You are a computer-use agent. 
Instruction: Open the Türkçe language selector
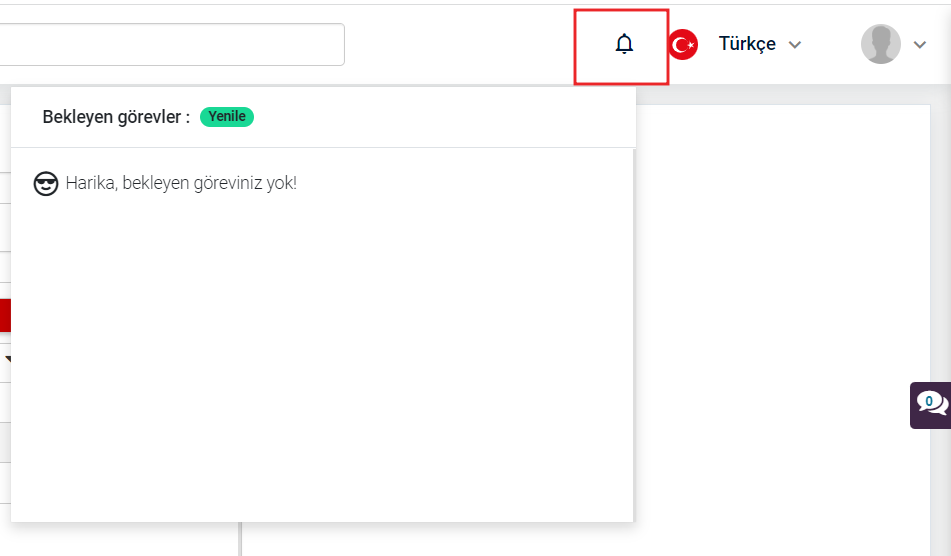747,44
